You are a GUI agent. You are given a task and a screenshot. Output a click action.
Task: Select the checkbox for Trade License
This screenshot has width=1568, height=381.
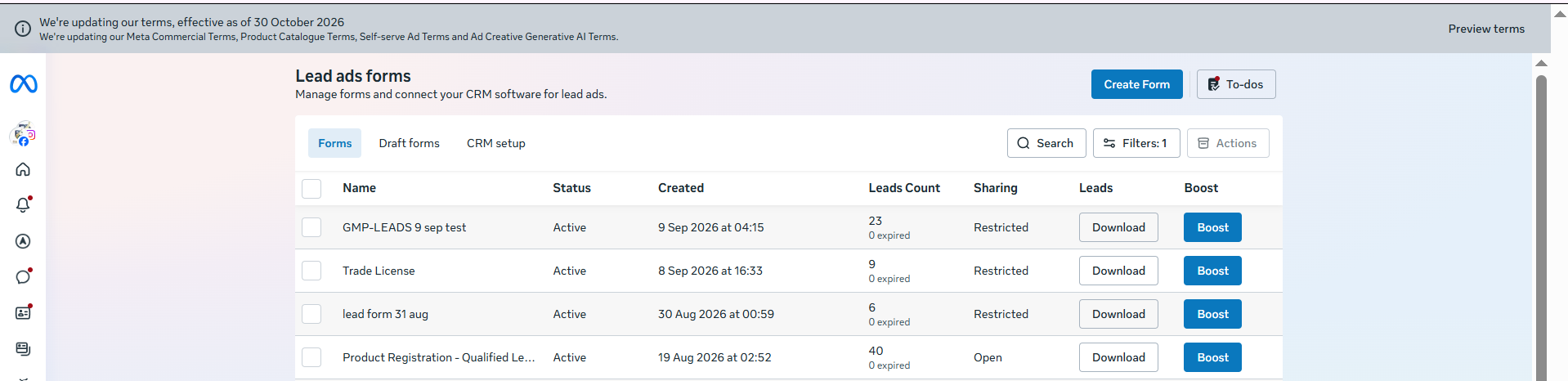pyautogui.click(x=311, y=271)
